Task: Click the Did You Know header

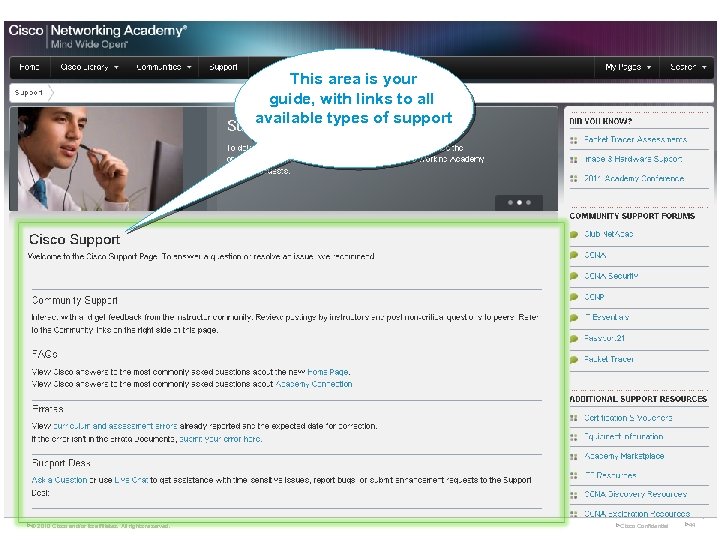Action: point(601,121)
